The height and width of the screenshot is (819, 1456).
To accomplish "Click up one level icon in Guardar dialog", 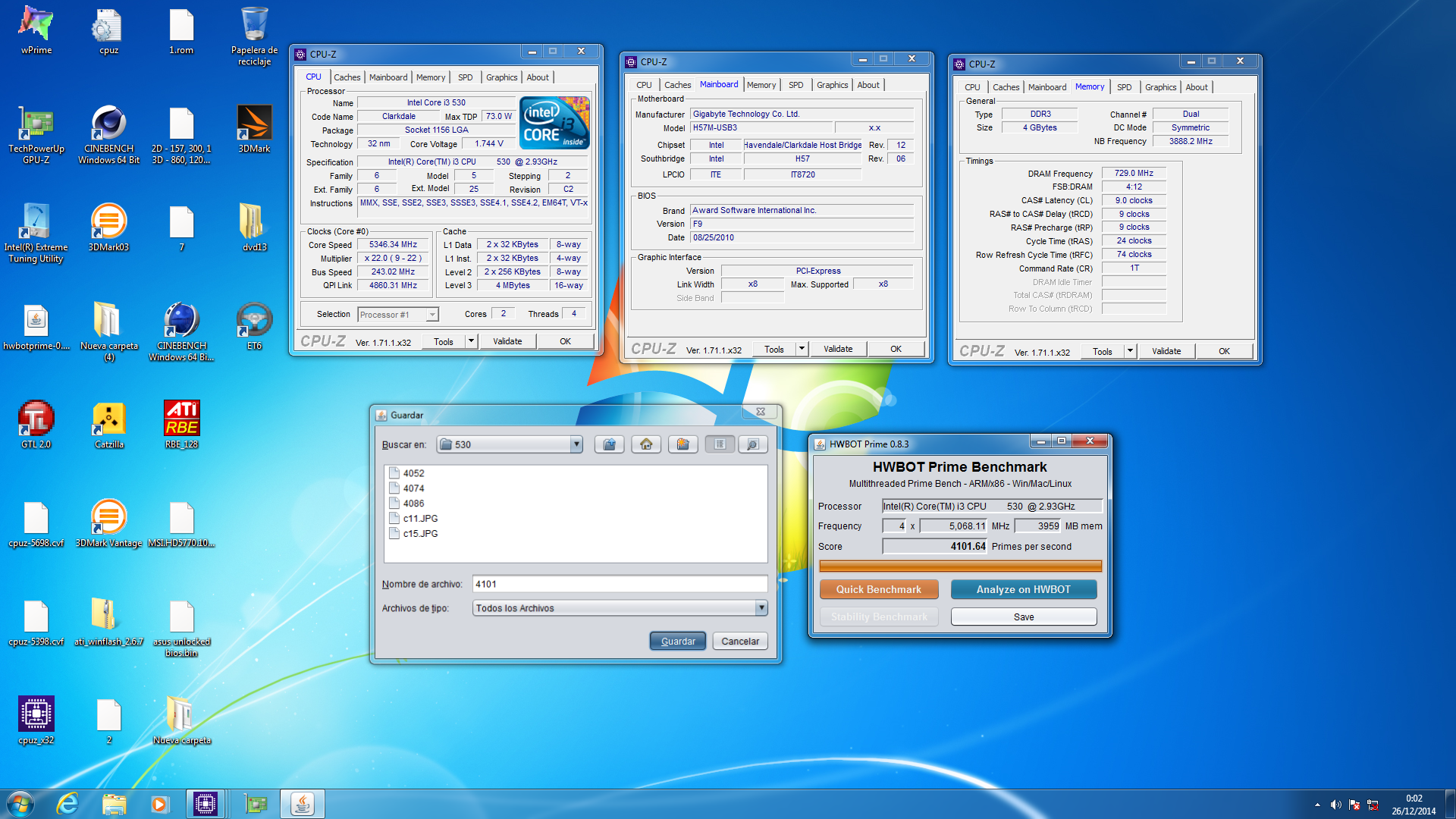I will (x=609, y=444).
